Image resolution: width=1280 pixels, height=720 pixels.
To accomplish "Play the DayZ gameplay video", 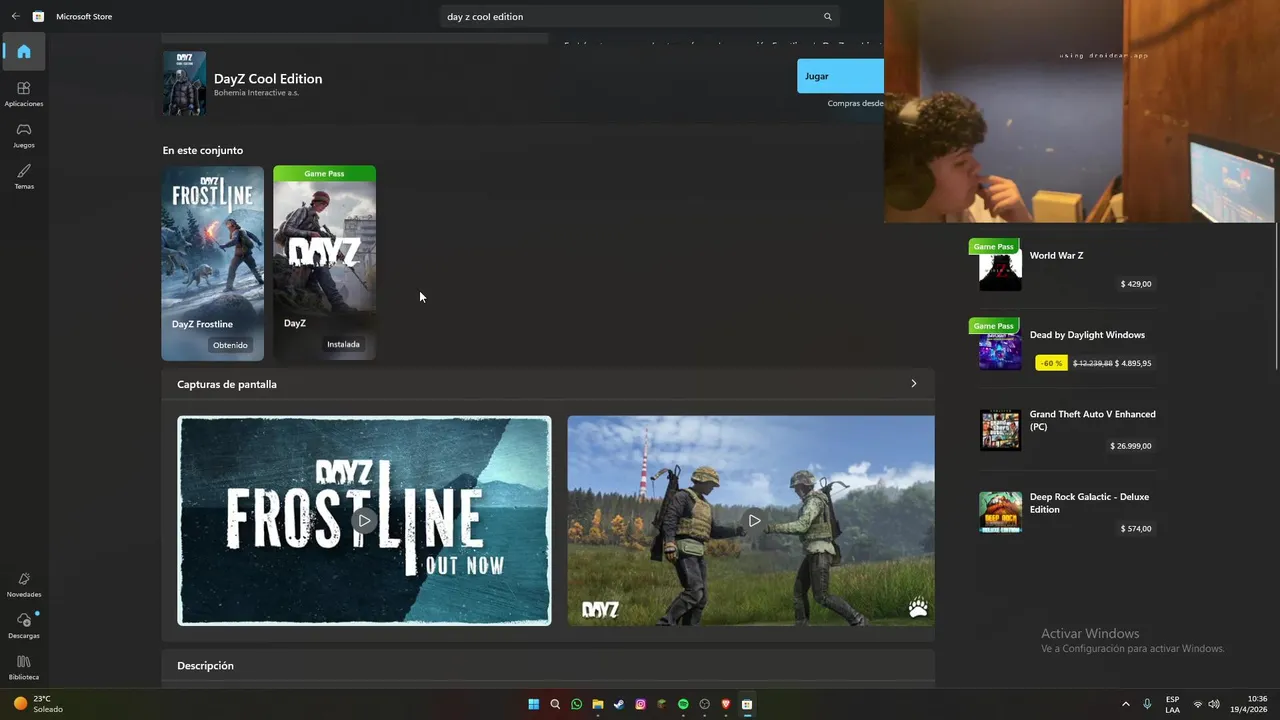I will pyautogui.click(x=754, y=520).
